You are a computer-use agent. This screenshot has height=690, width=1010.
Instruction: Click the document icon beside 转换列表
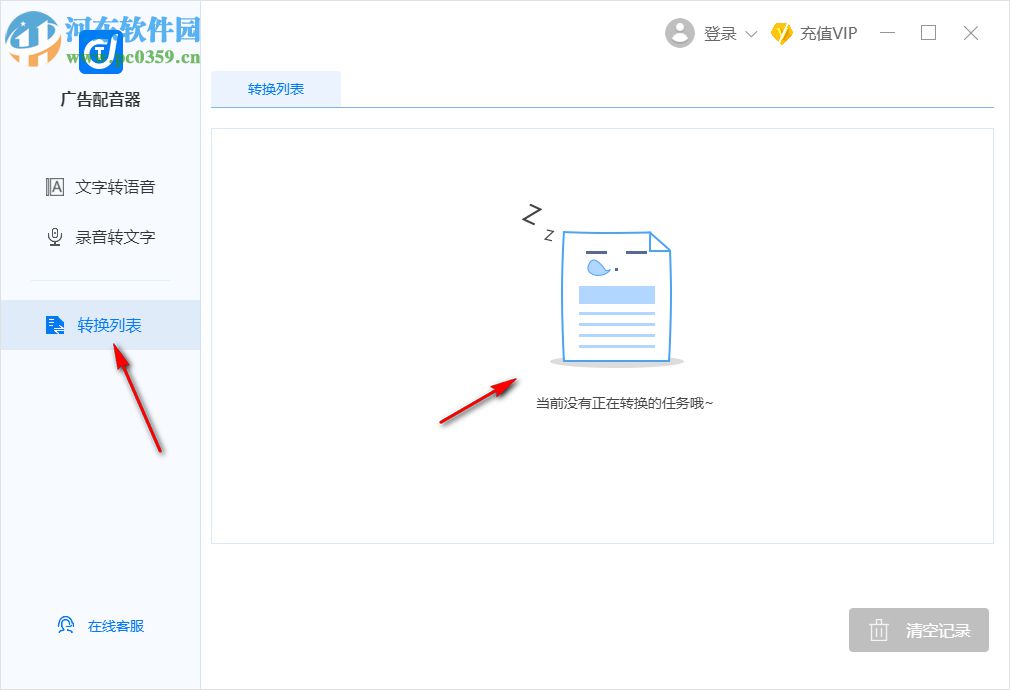tap(55, 324)
